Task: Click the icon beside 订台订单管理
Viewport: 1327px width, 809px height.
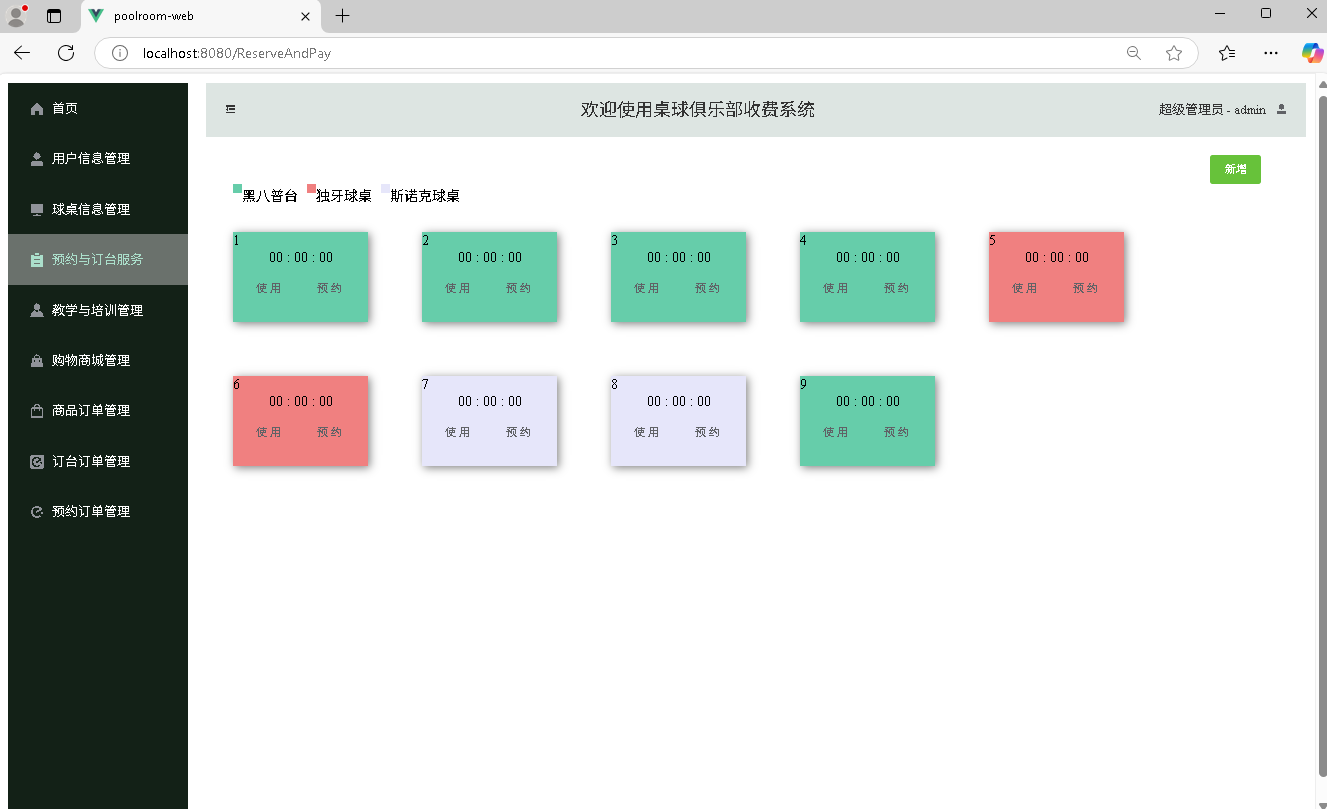Action: [37, 462]
